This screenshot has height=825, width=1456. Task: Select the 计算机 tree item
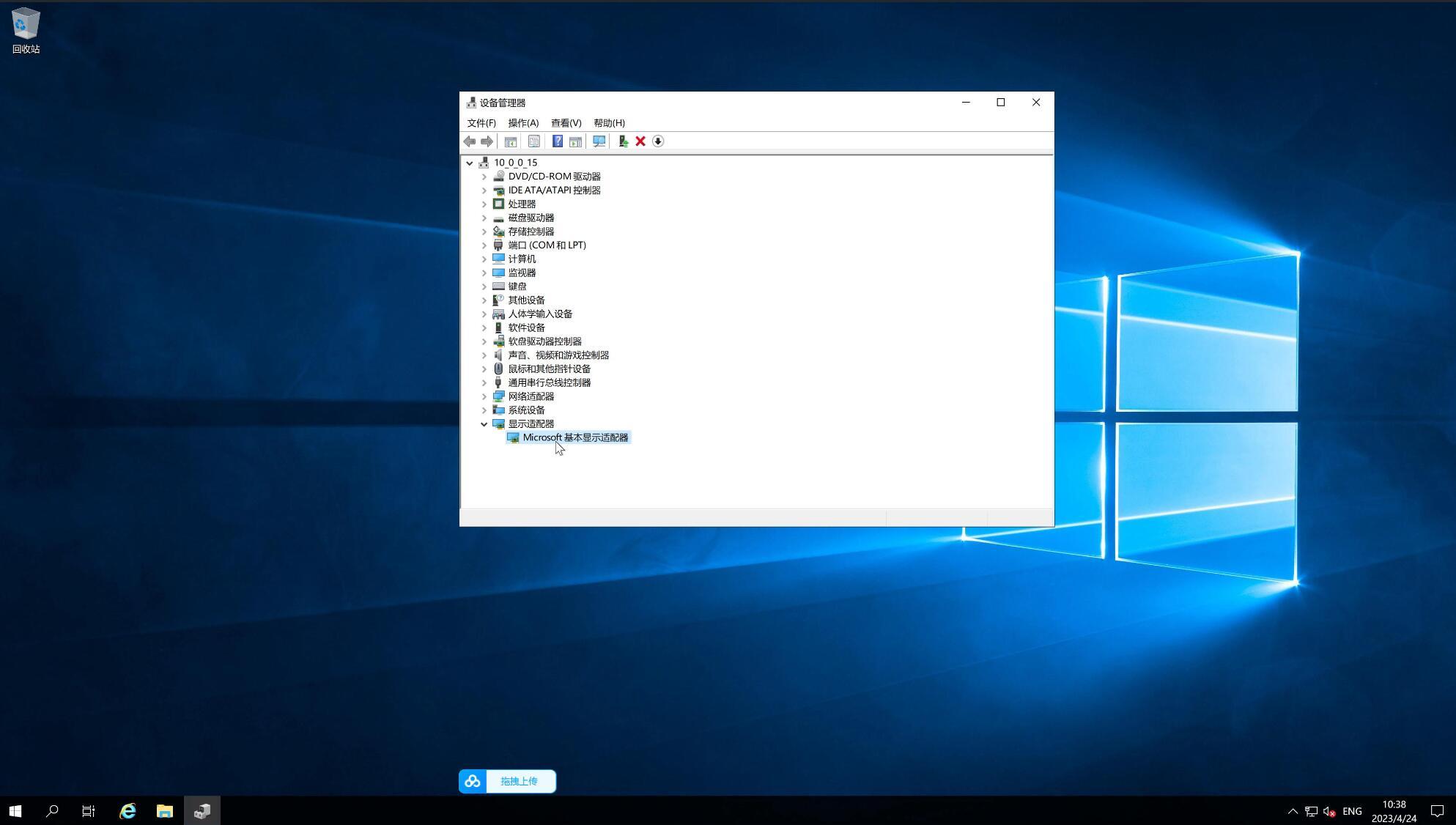click(x=522, y=259)
